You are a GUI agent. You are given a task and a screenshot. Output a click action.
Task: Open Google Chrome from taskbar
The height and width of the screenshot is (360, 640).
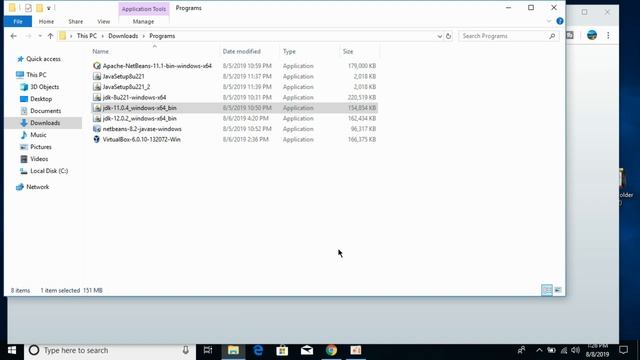point(331,350)
